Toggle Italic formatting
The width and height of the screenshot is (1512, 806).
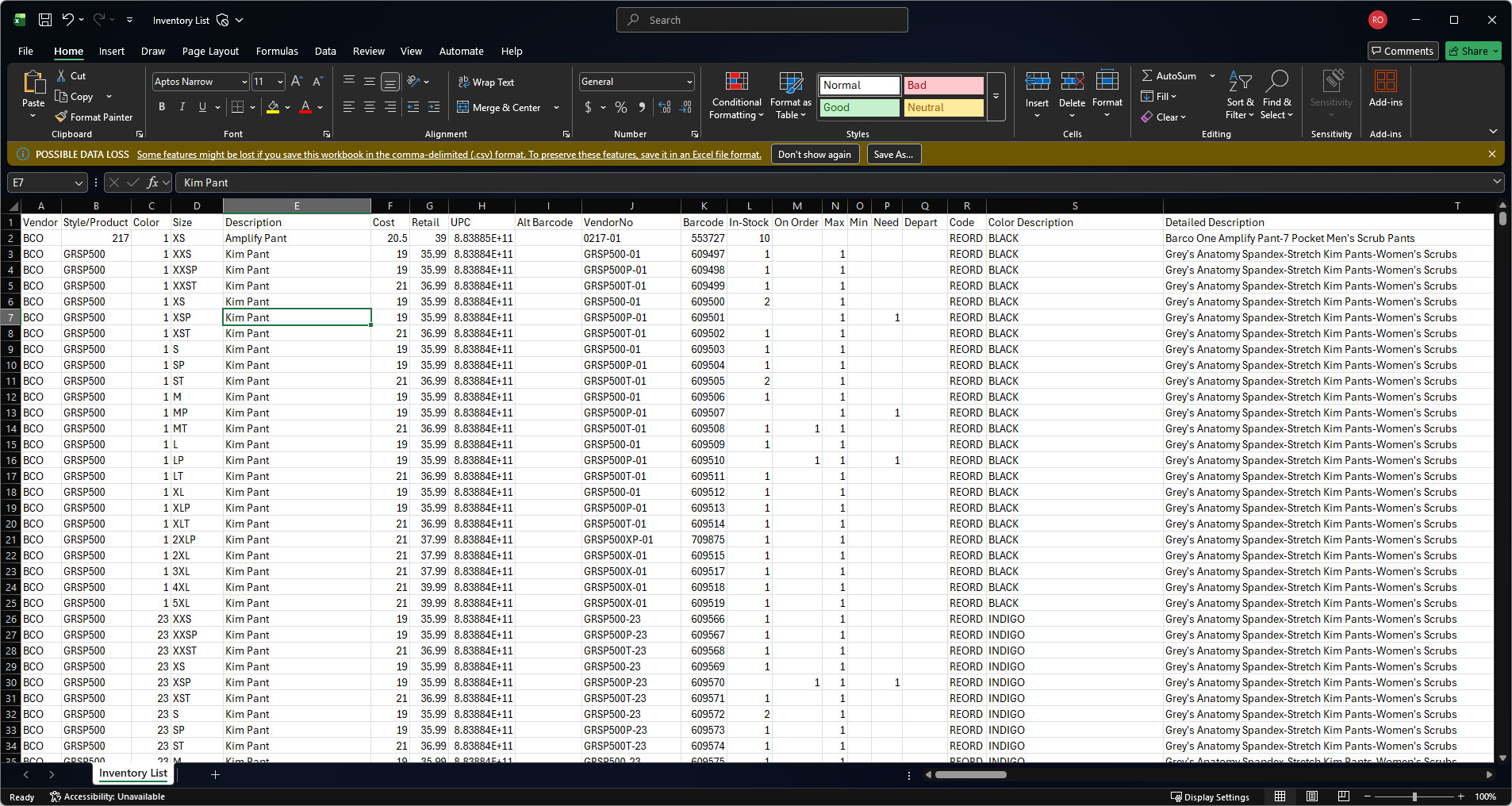(x=182, y=107)
